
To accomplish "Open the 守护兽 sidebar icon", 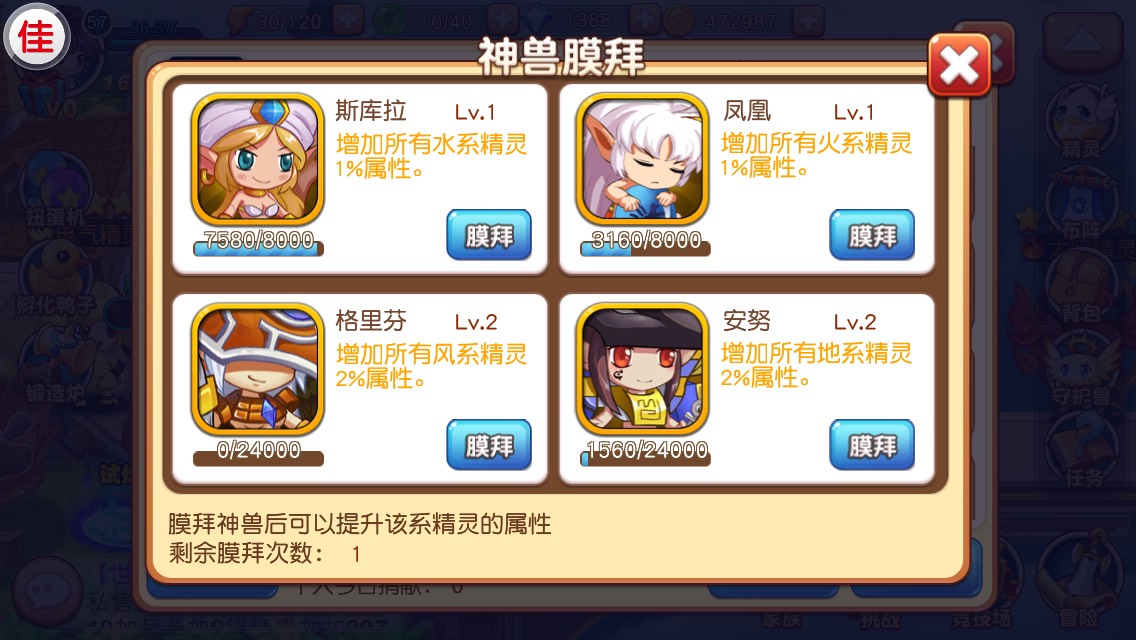I will (1080, 369).
